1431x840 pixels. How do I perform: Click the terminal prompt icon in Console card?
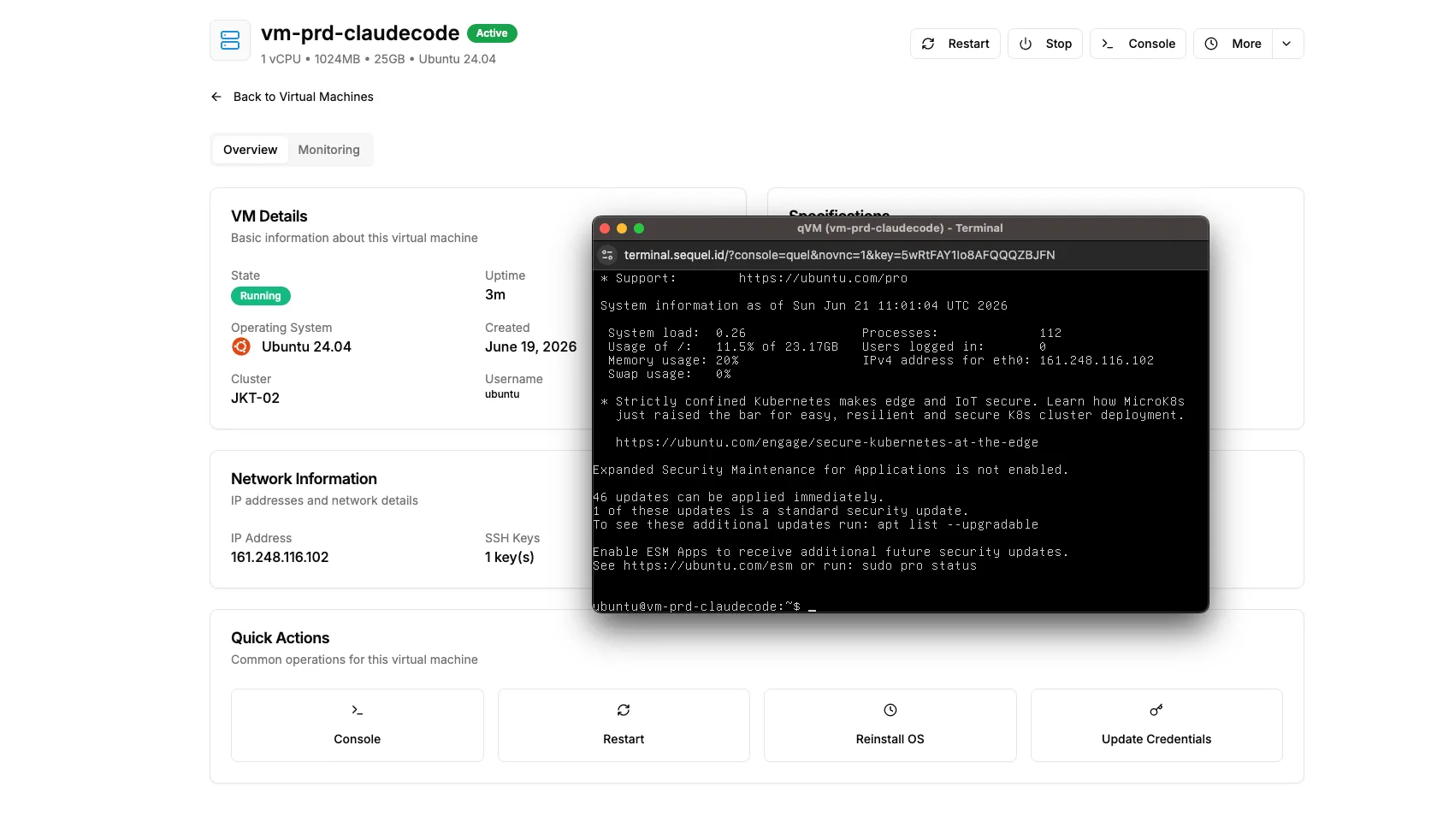point(358,710)
